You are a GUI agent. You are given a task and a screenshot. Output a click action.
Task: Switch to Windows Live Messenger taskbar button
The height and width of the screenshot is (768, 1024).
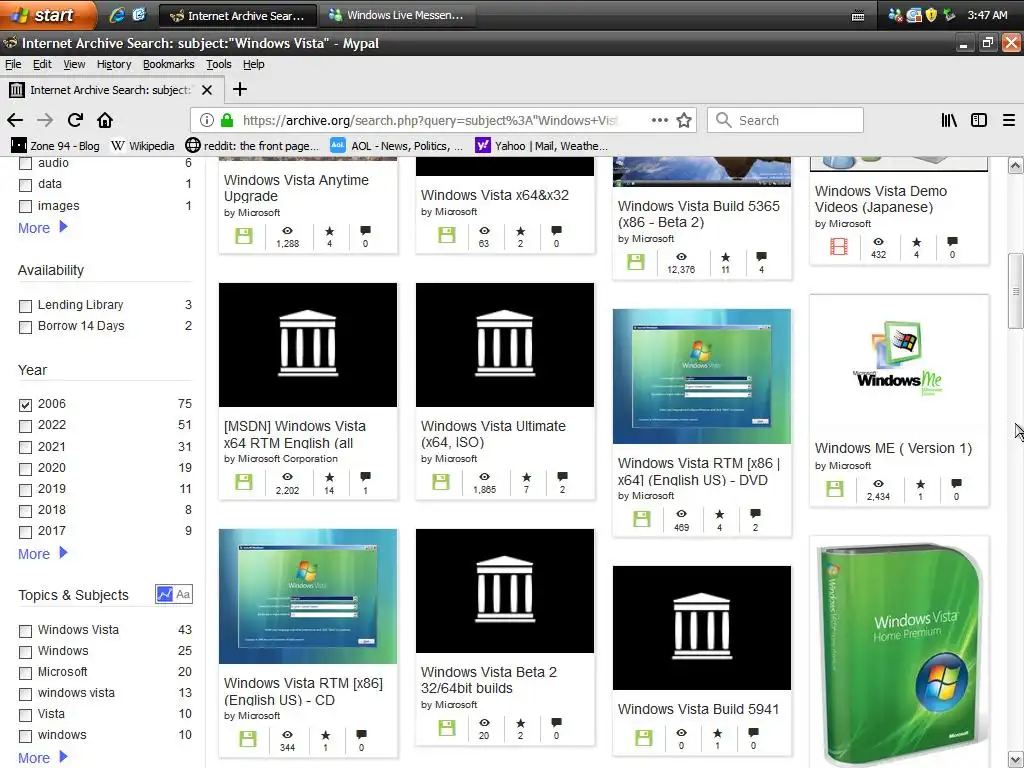[396, 15]
